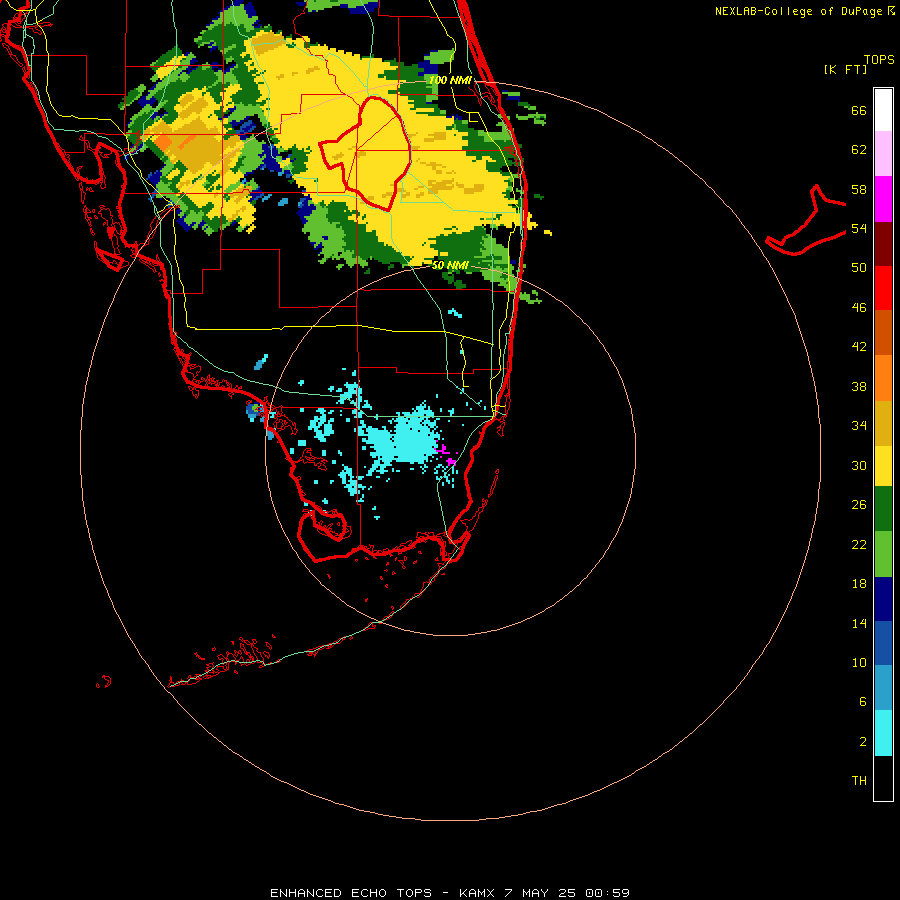Click the 30 legend value
The height and width of the screenshot is (900, 900).
tap(859, 465)
